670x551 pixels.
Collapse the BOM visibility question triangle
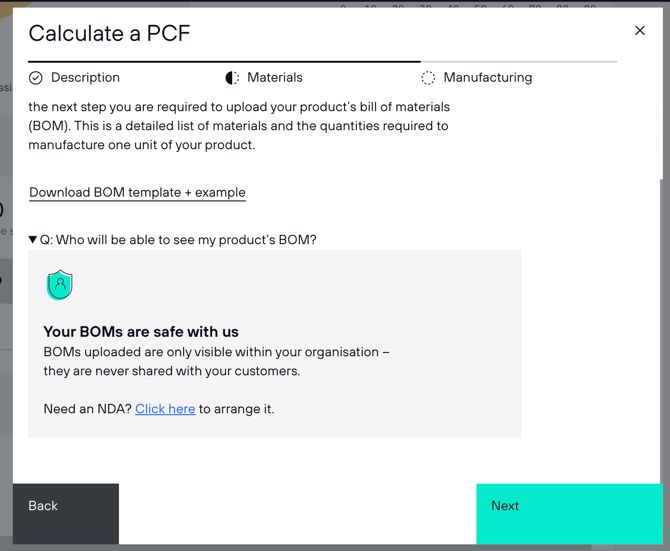33,240
